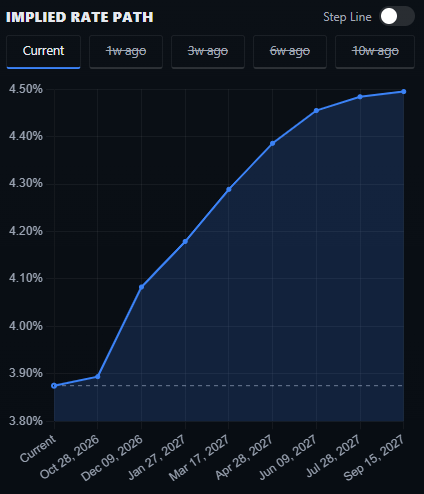
Task: Click the Dec 09, 2026 data point
Action: [141, 287]
